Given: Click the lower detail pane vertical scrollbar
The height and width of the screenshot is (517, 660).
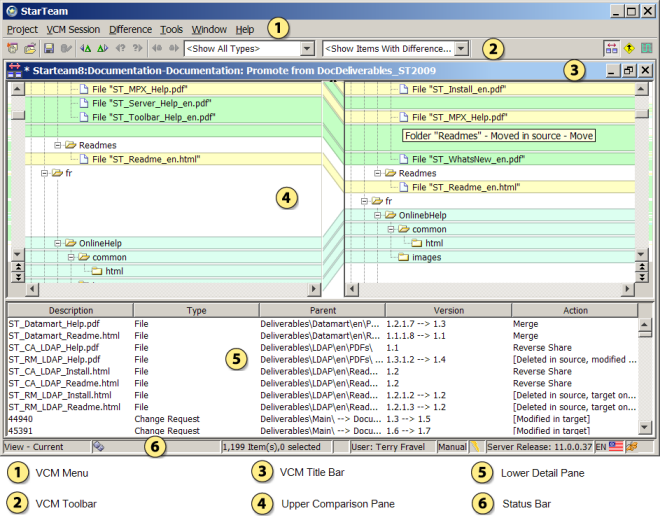Looking at the screenshot, I should coord(645,380).
